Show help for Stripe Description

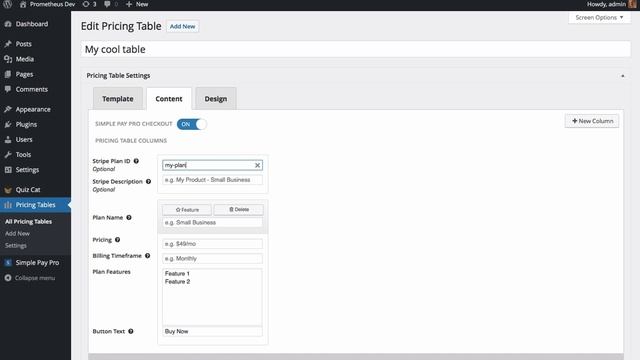(x=149, y=181)
